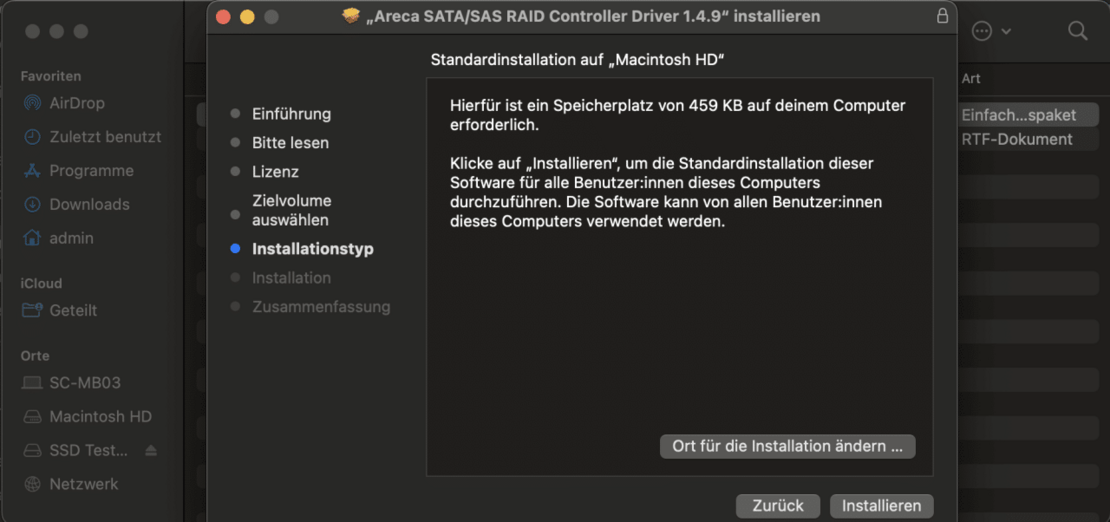Click the lock icon in installer title bar
This screenshot has width=1110, height=522.
pyautogui.click(x=941, y=16)
